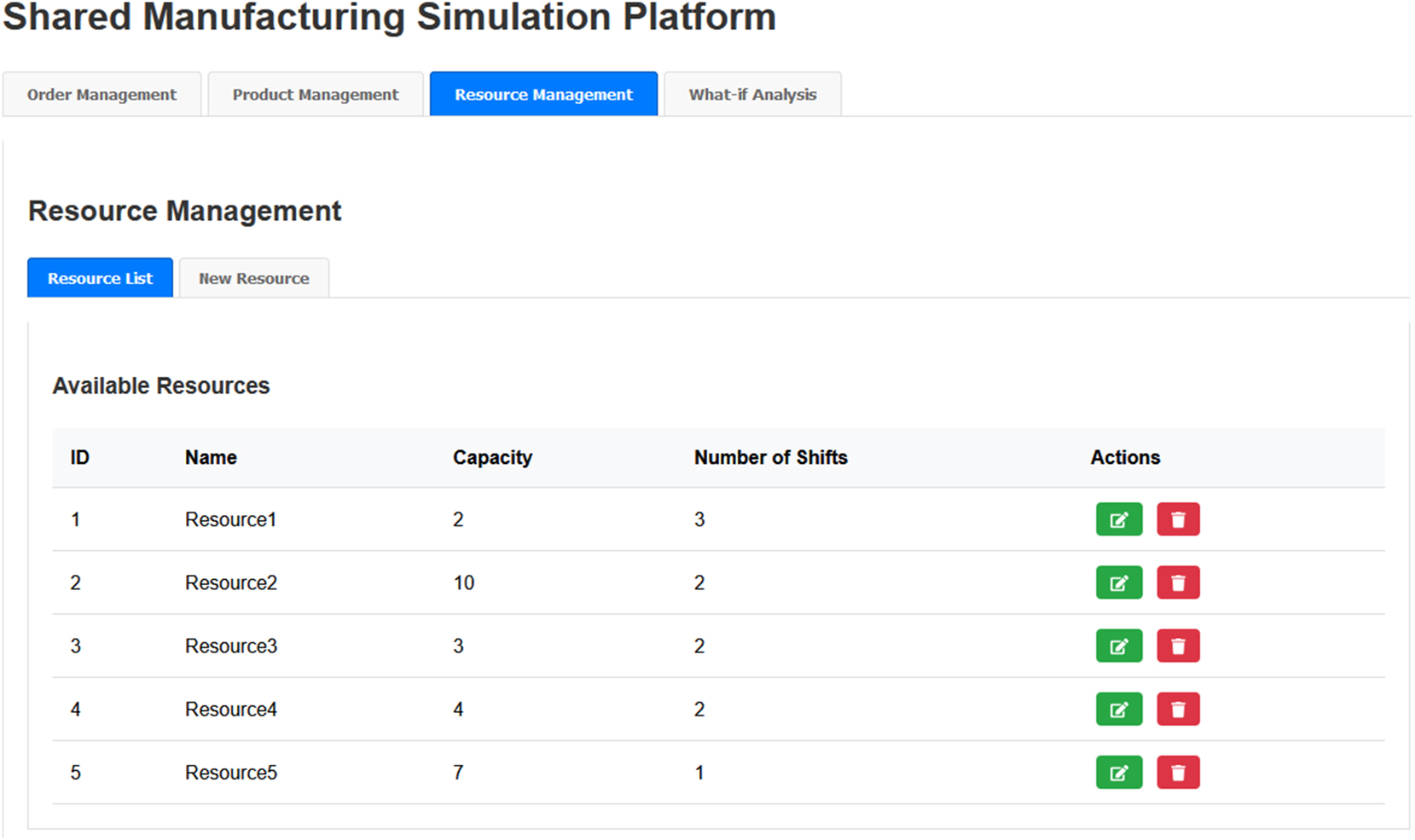Click the edit icon next to Resource5
Viewport: 1415px width, 840px height.
(1118, 772)
